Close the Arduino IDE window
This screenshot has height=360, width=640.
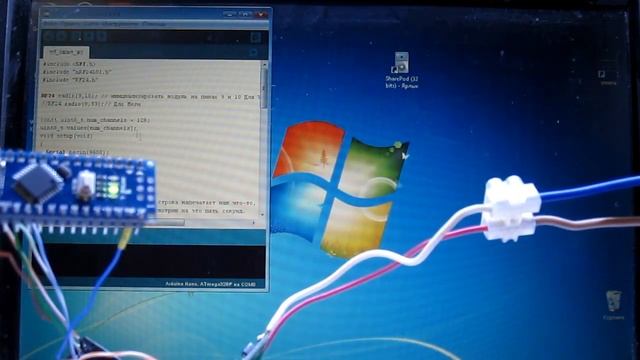click(x=261, y=14)
